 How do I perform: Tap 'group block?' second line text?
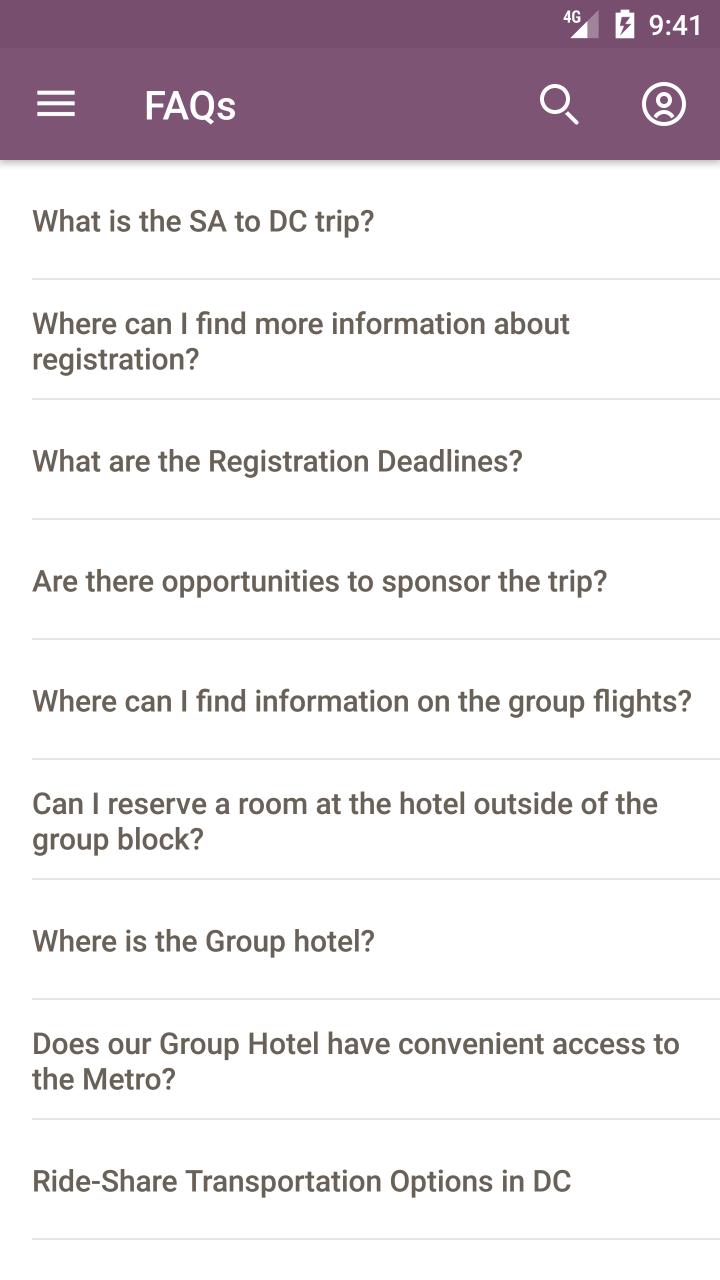118,840
